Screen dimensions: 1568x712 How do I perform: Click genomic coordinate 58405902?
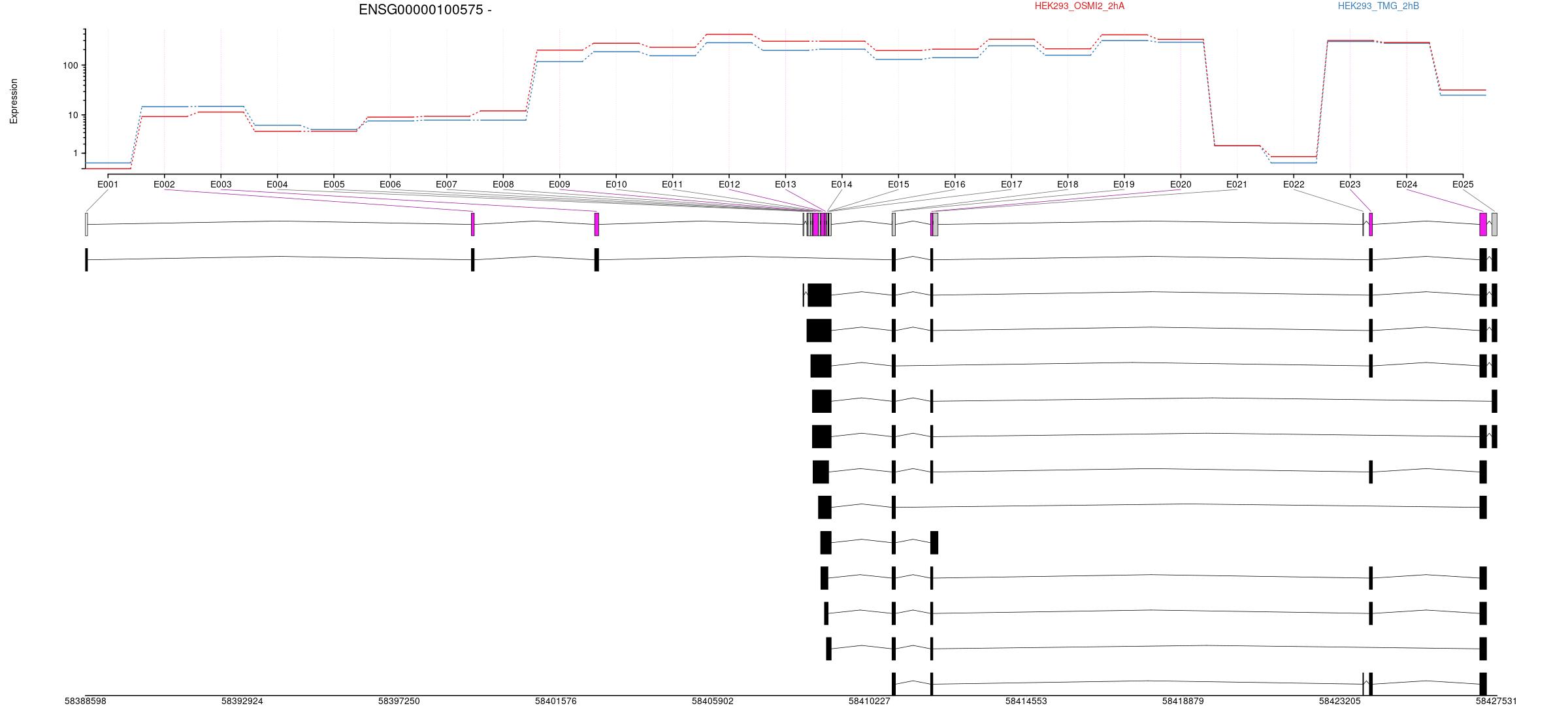click(x=713, y=701)
